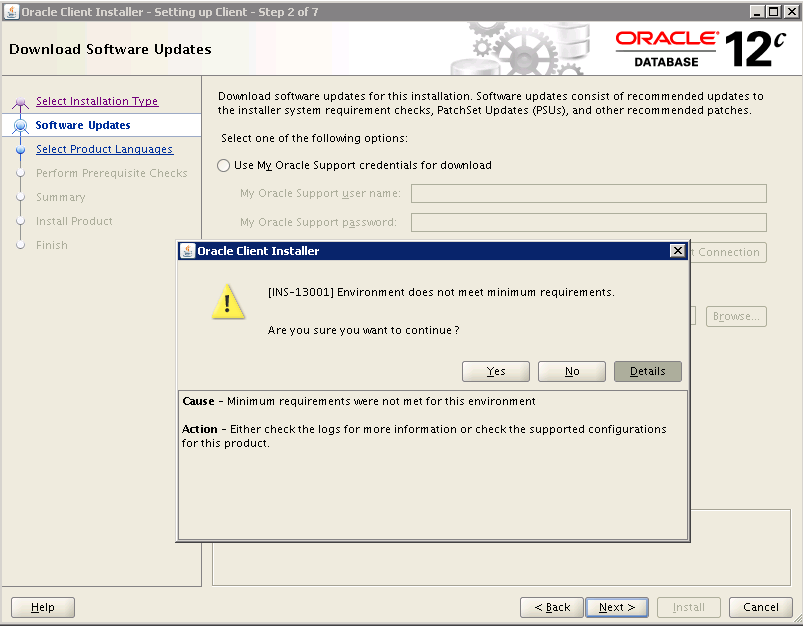The width and height of the screenshot is (803, 627).
Task: Click the Software Updates step marker icon
Action: click(x=20, y=125)
